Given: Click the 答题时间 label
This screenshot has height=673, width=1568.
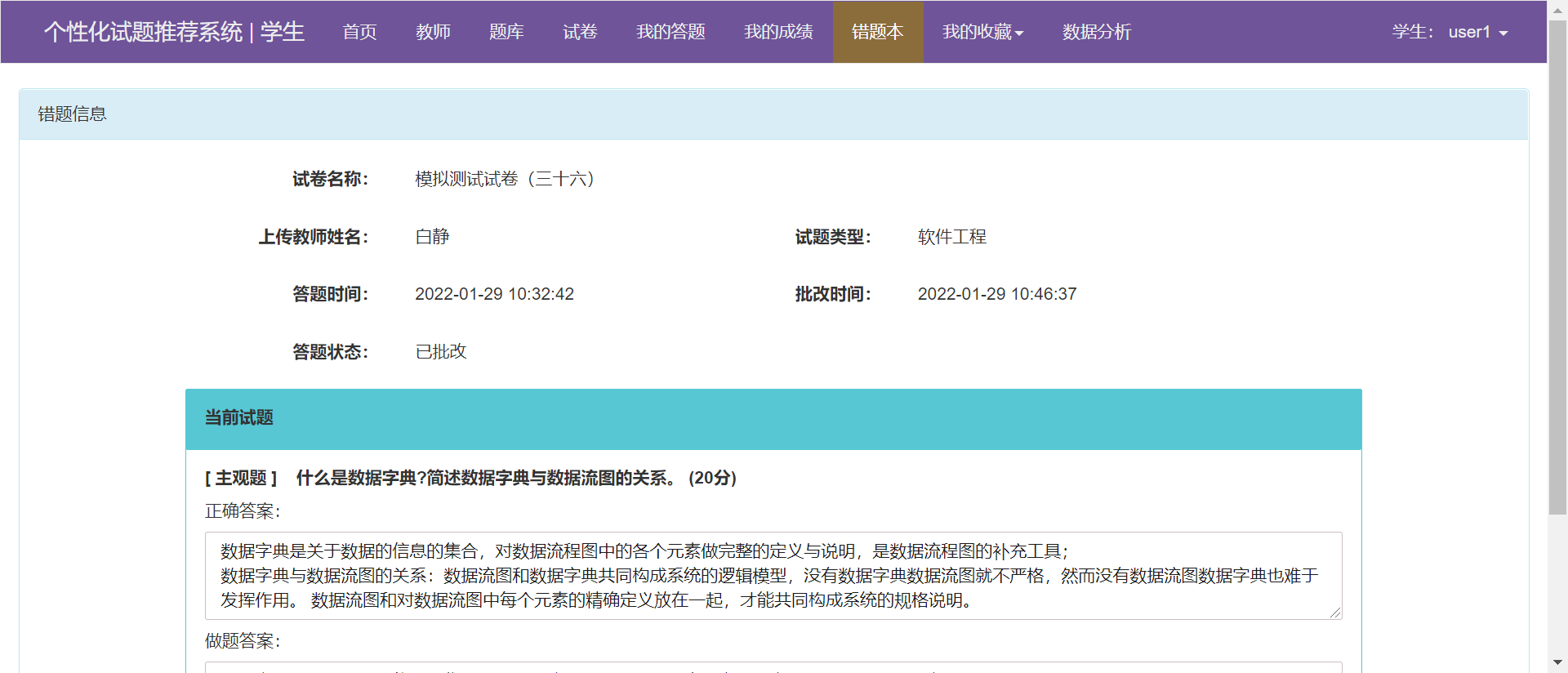Looking at the screenshot, I should coord(331,294).
